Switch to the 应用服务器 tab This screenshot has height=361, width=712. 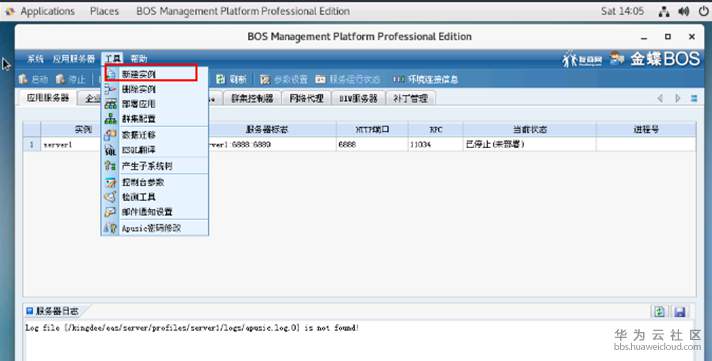tap(48, 98)
